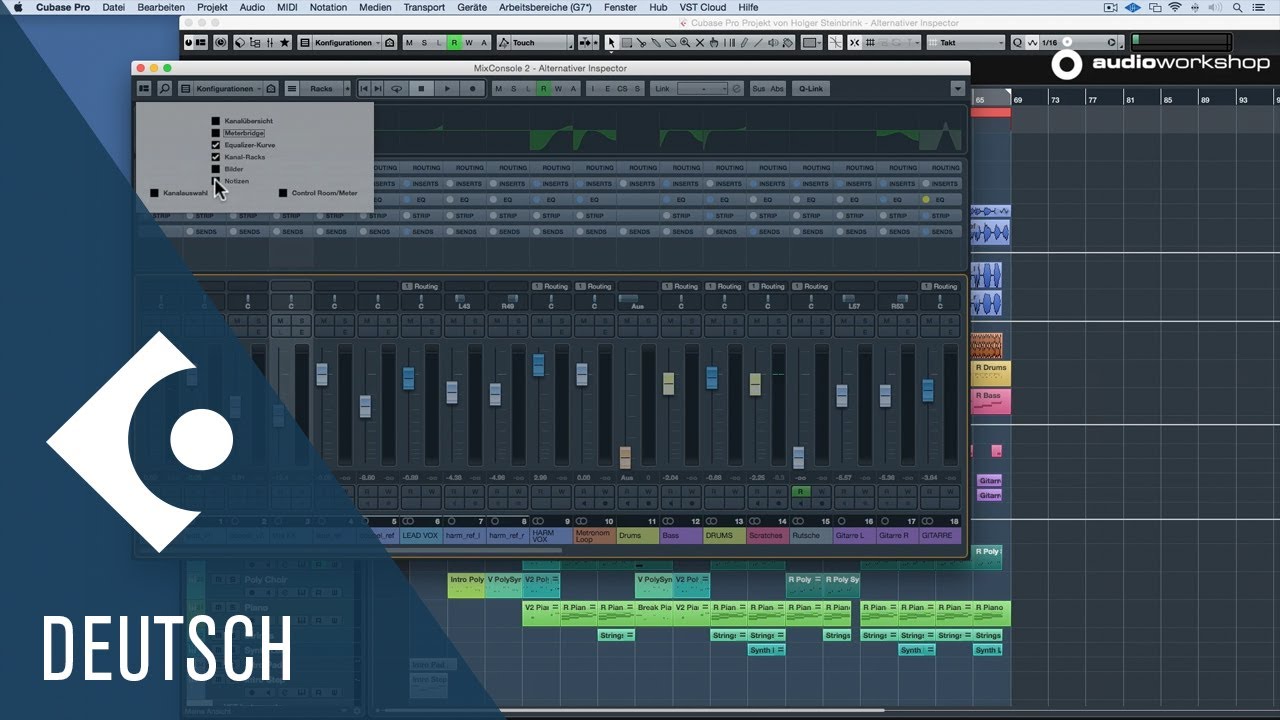Screen dimensions: 1280x720
Task: Click the LEAD VOX channel fader
Action: 408,378
